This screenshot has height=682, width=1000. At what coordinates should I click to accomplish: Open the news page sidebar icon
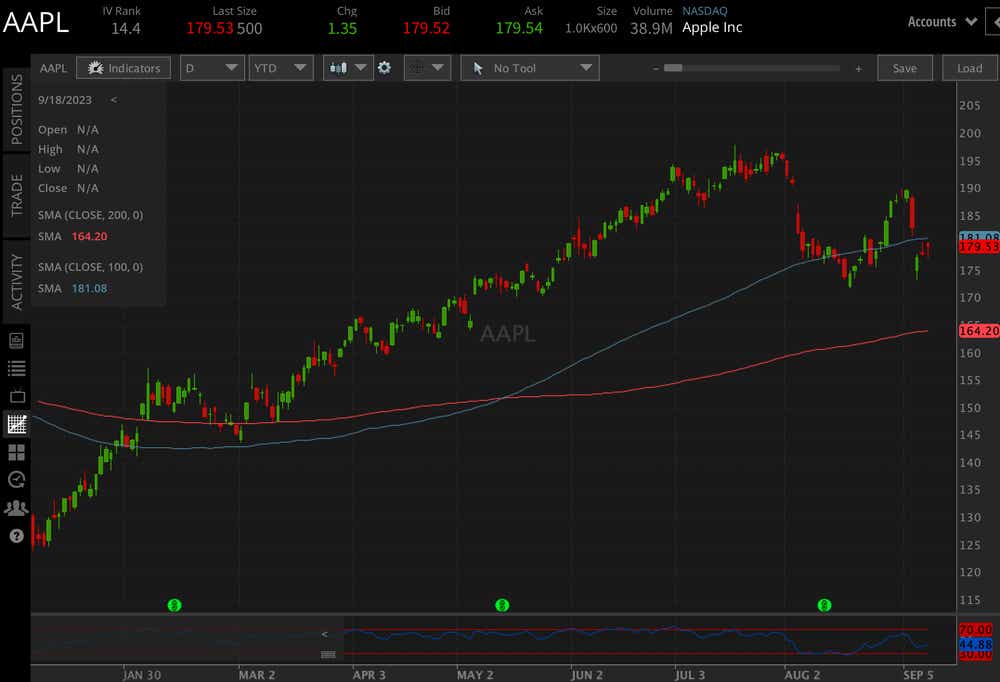point(17,341)
